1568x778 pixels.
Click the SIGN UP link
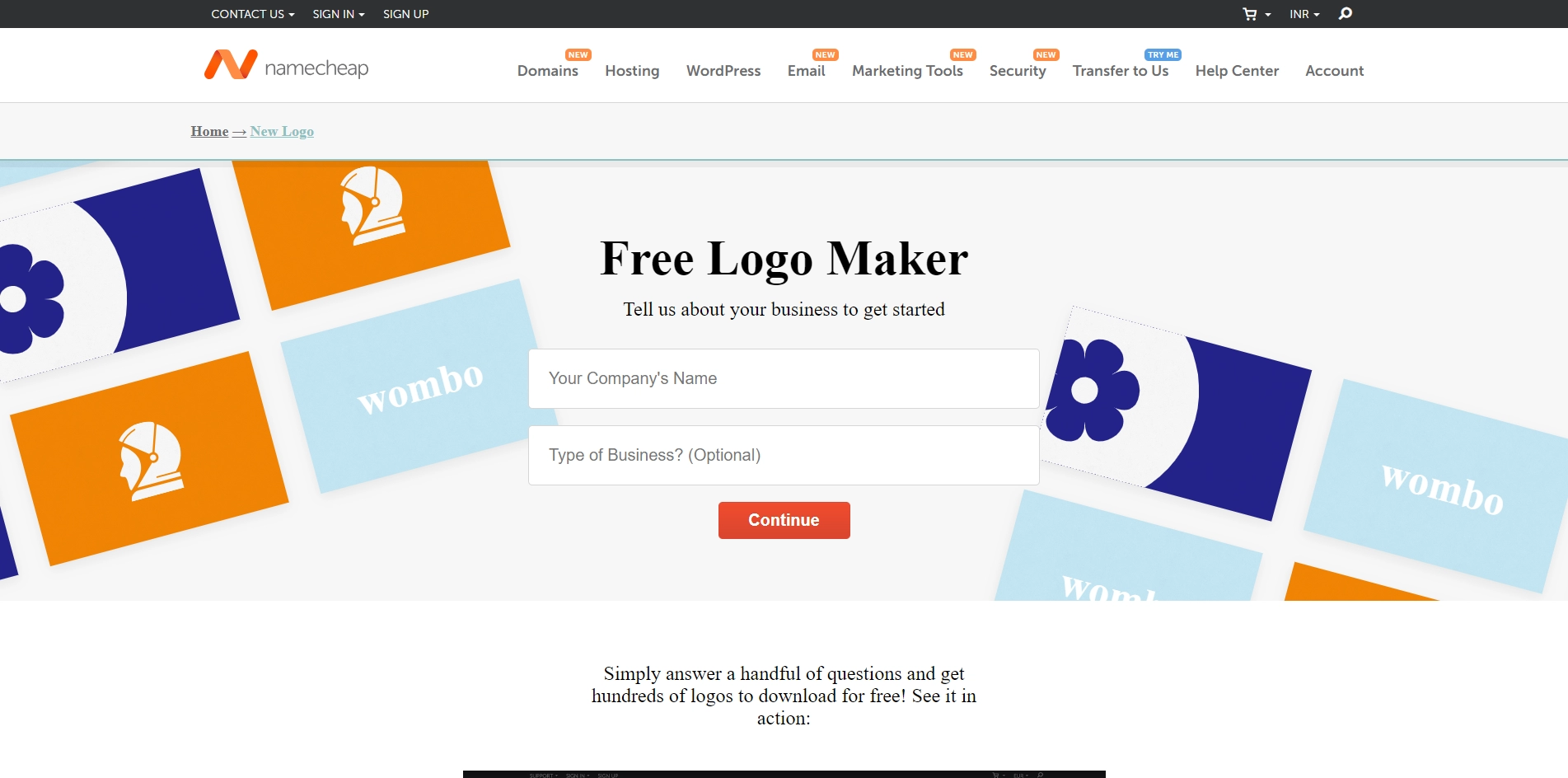[405, 14]
